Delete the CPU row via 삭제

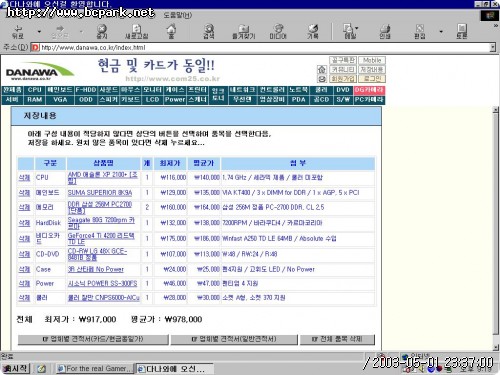(x=24, y=177)
